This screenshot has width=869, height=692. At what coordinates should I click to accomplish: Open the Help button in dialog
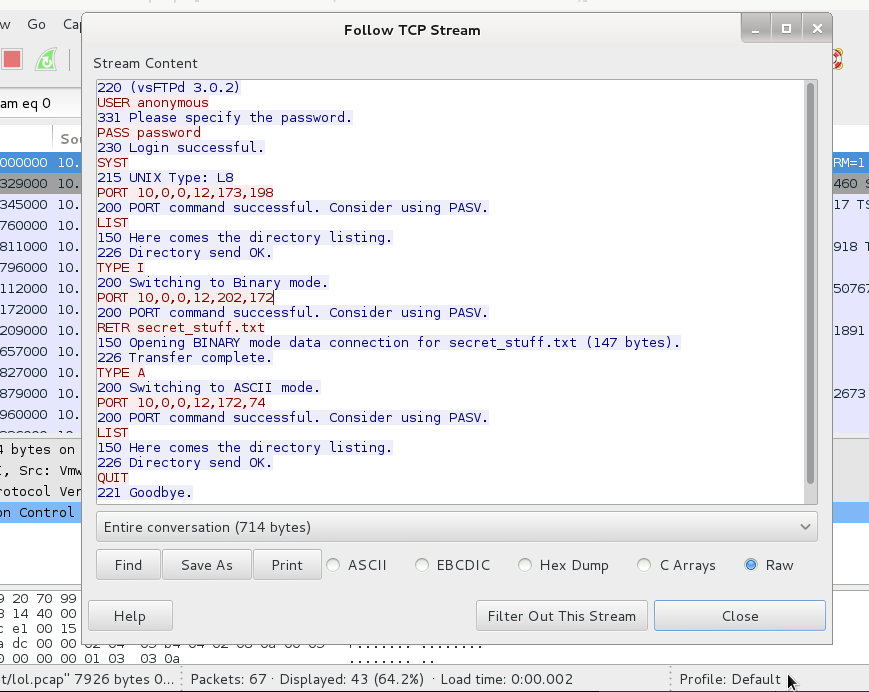[x=130, y=616]
